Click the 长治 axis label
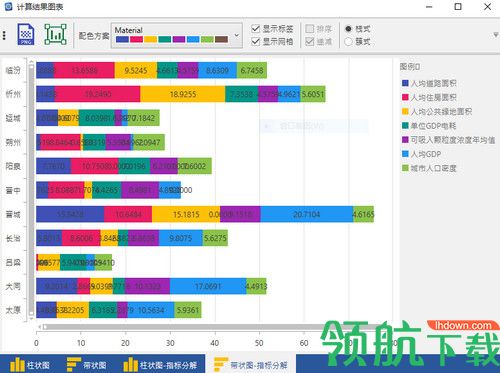The image size is (500, 373). (x=13, y=238)
